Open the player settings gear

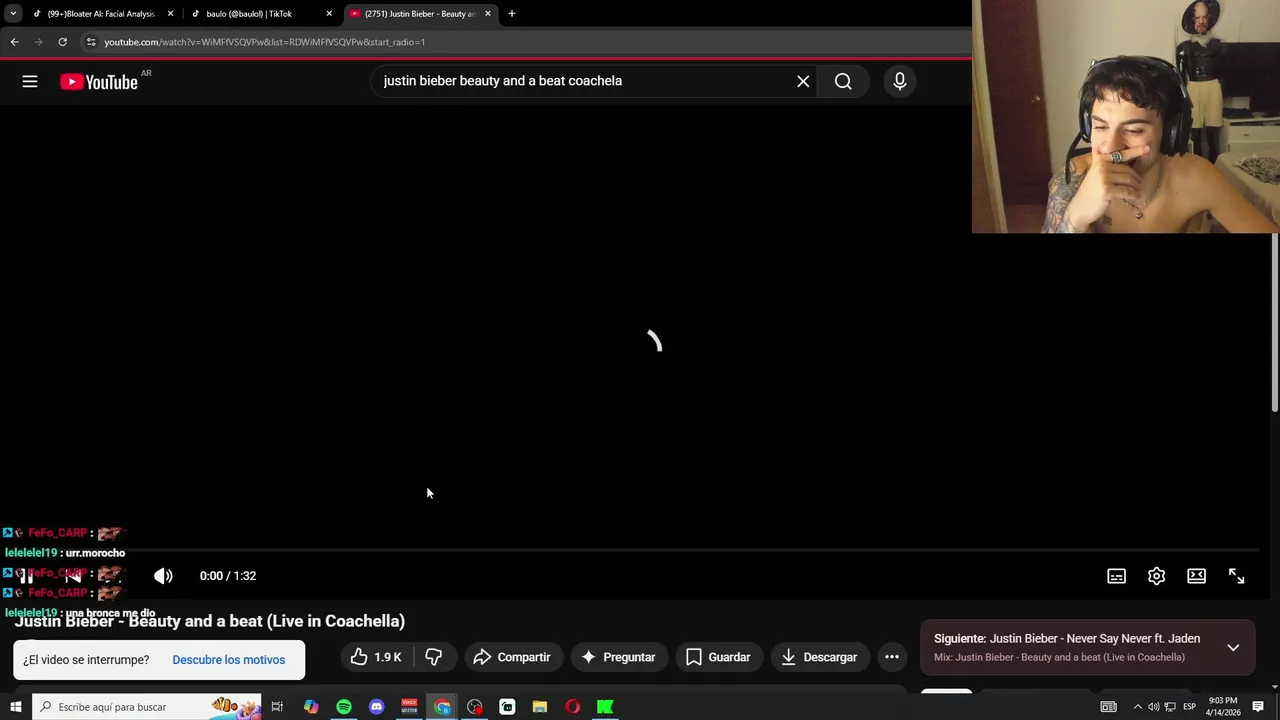point(1157,576)
